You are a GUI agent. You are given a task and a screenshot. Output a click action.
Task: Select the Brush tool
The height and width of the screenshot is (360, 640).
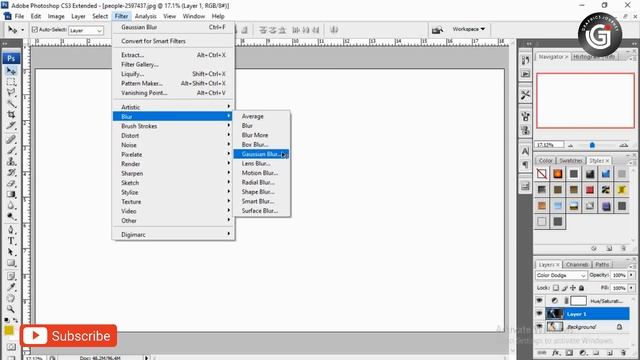pyautogui.click(x=11, y=151)
